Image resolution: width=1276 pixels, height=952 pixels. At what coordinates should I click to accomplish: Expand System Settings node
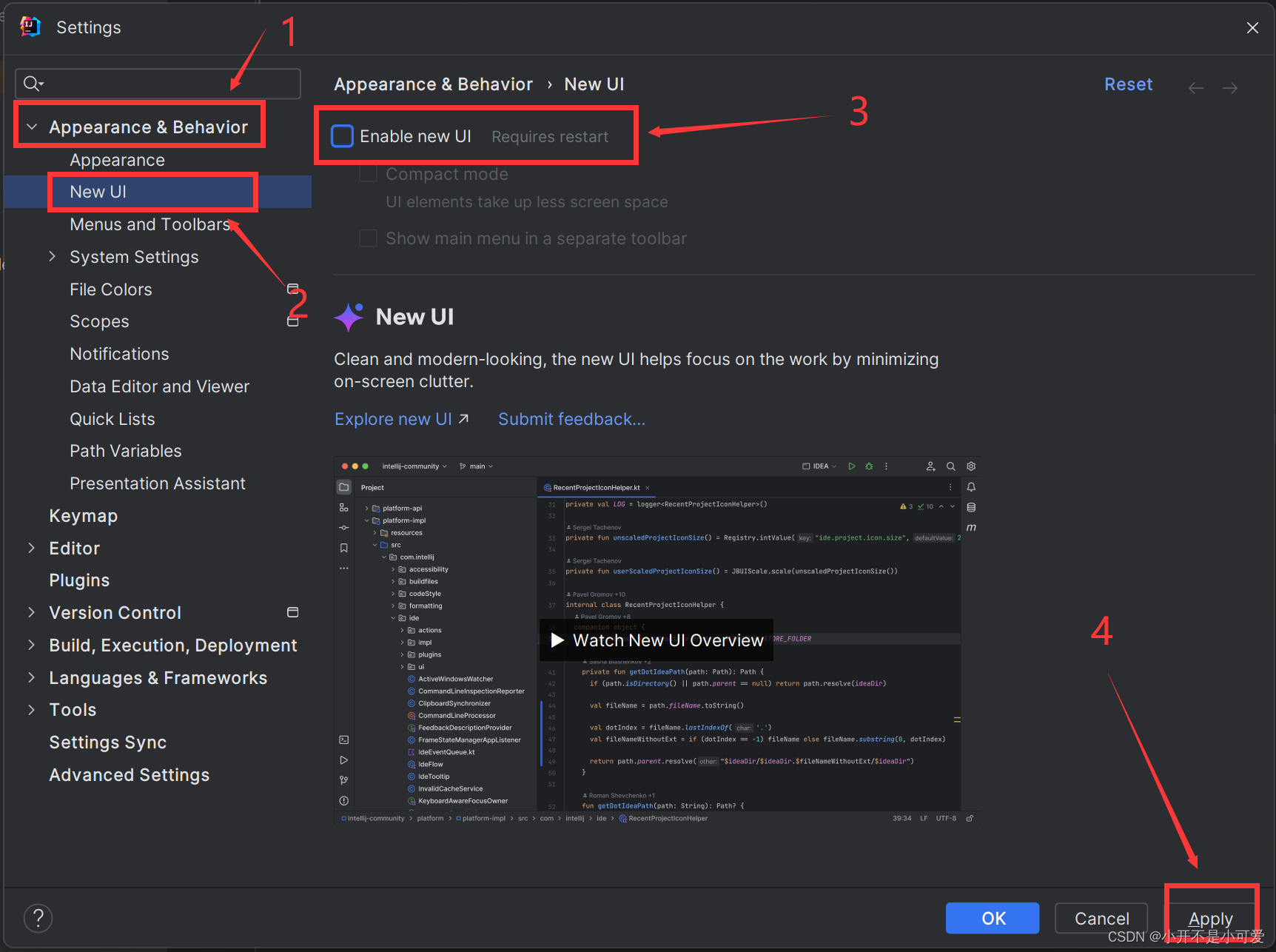coord(53,257)
